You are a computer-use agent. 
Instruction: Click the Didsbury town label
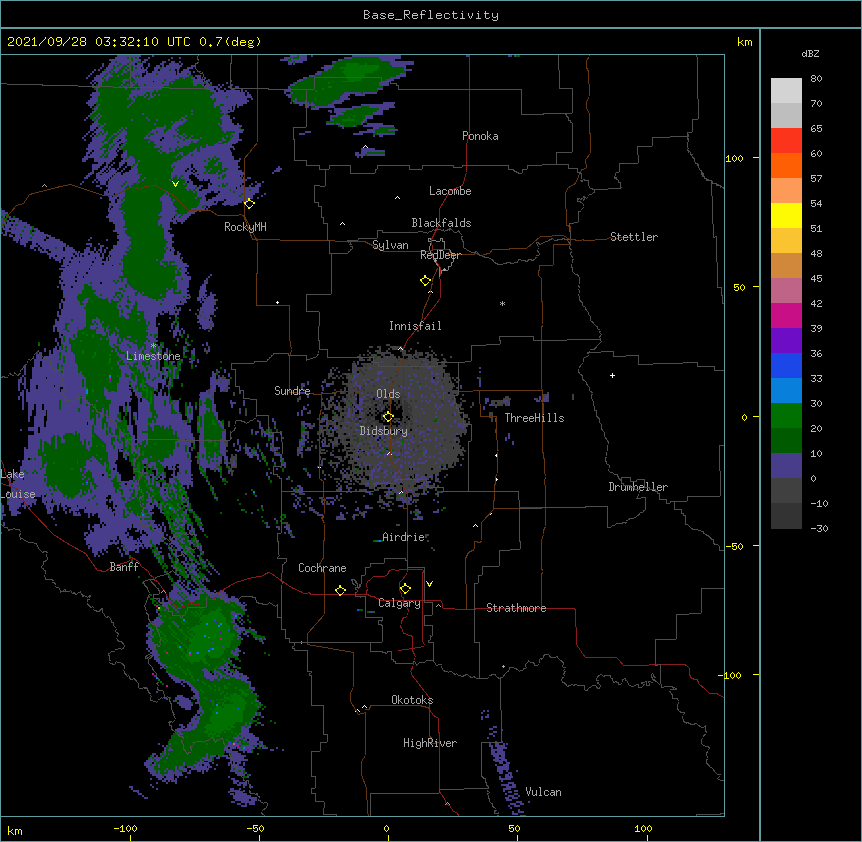(x=384, y=431)
